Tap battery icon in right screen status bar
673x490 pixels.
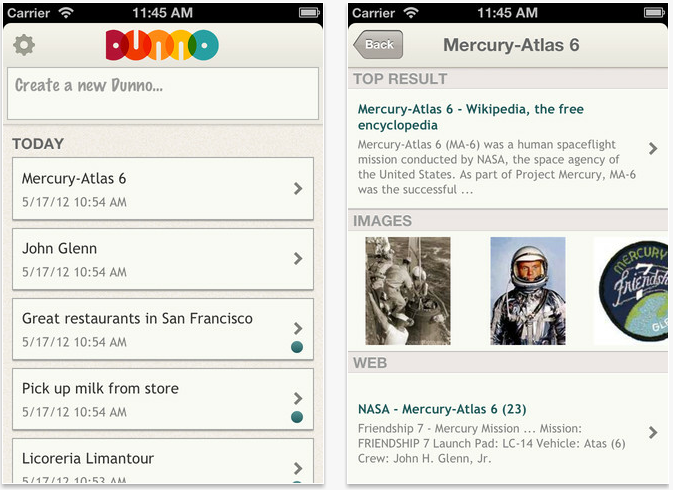[x=654, y=13]
